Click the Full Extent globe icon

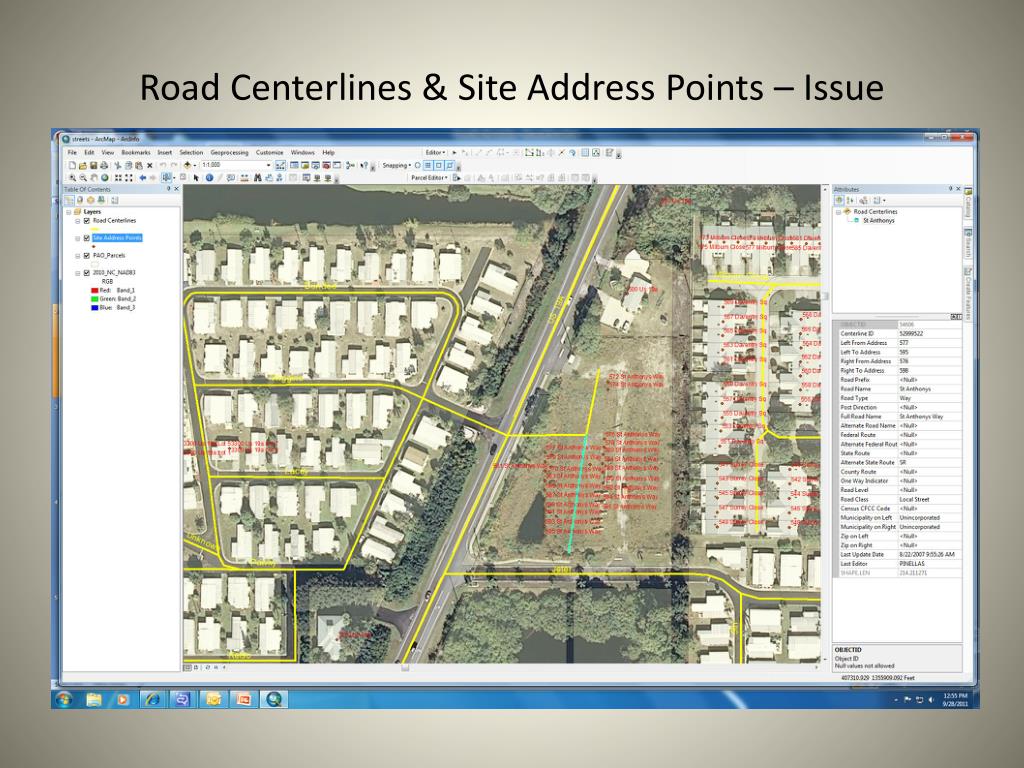[104, 178]
